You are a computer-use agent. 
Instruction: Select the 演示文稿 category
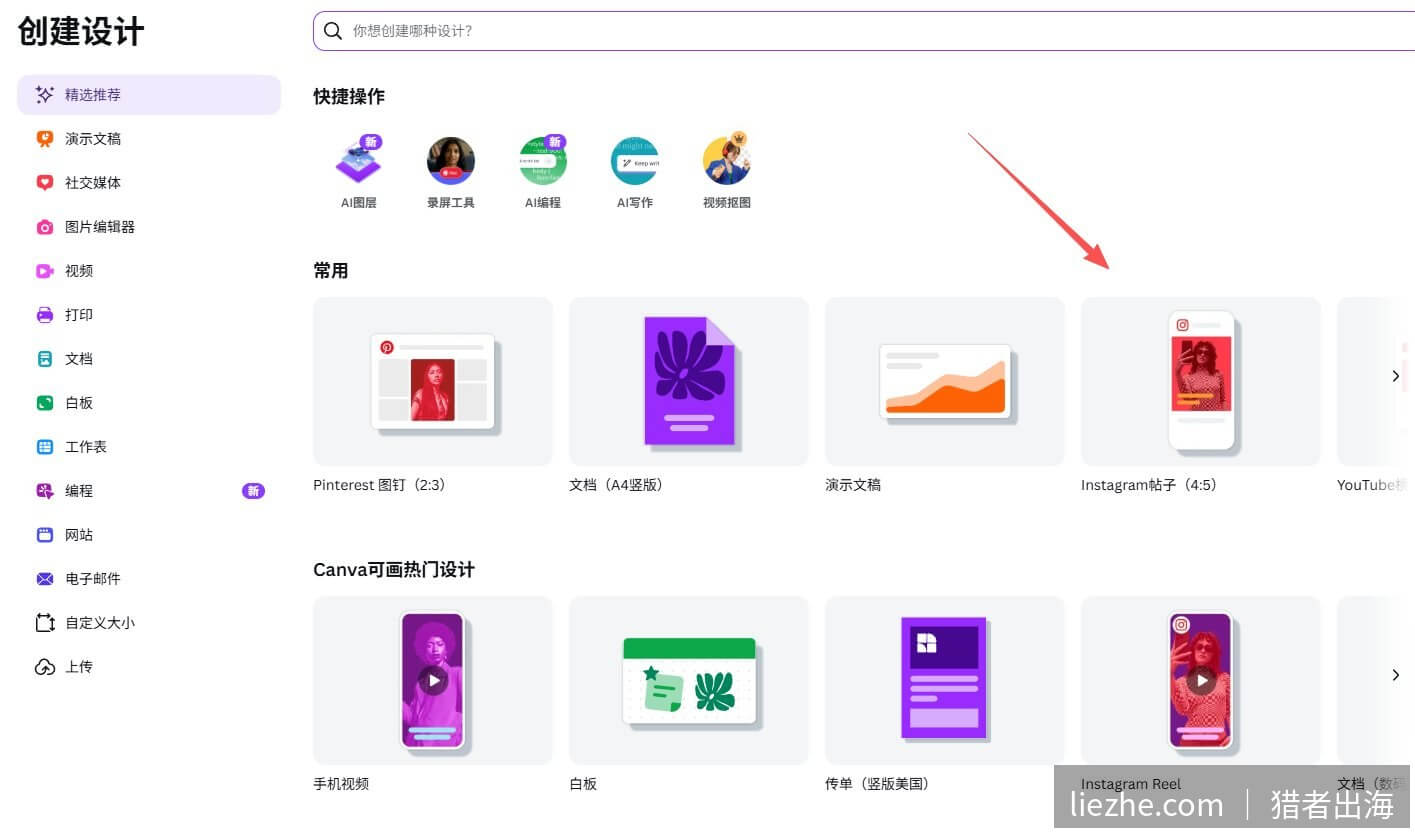pos(149,139)
